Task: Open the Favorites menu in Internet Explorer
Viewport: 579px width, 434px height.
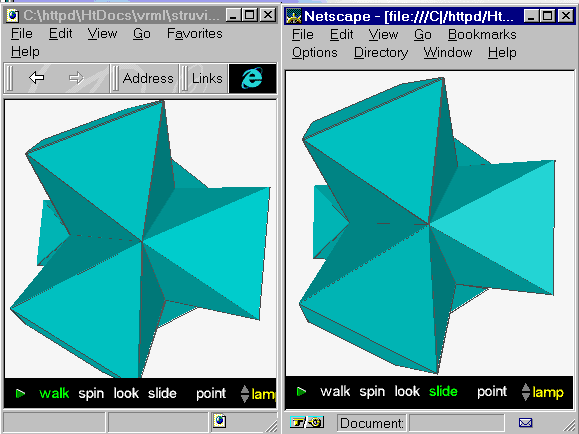Action: [x=195, y=34]
